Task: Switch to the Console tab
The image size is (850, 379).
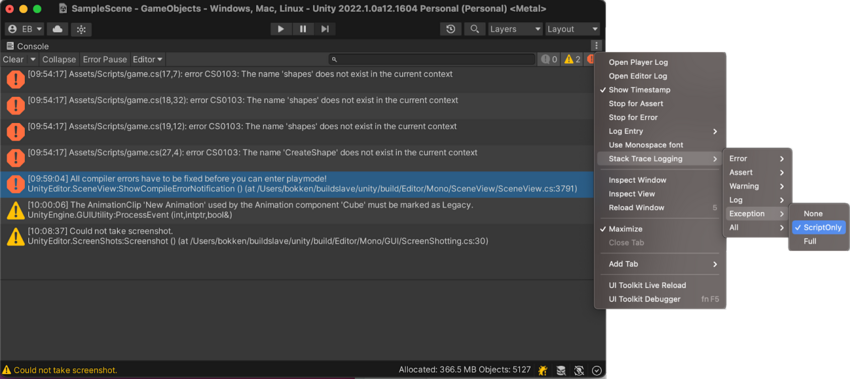Action: pyautogui.click(x=28, y=46)
